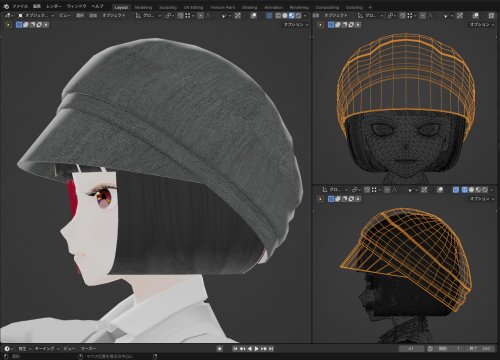Open the Blender logo menu
The height and width of the screenshot is (360, 500).
tap(6, 7)
